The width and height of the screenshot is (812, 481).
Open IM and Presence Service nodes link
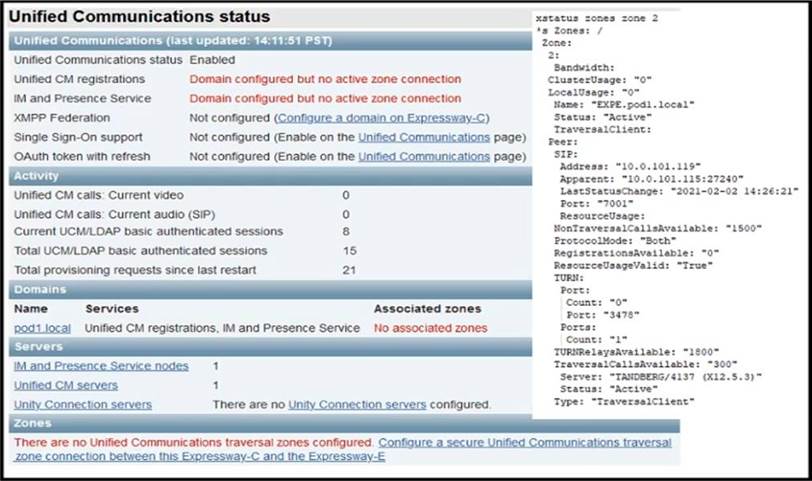click(100, 366)
